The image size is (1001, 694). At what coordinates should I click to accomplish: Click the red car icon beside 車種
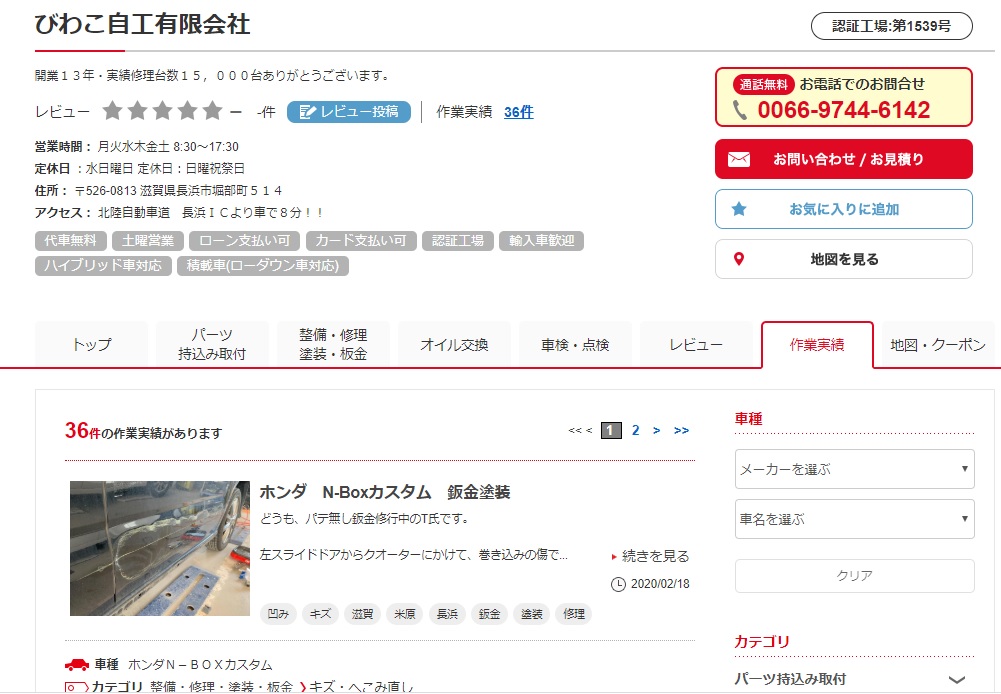coord(77,665)
